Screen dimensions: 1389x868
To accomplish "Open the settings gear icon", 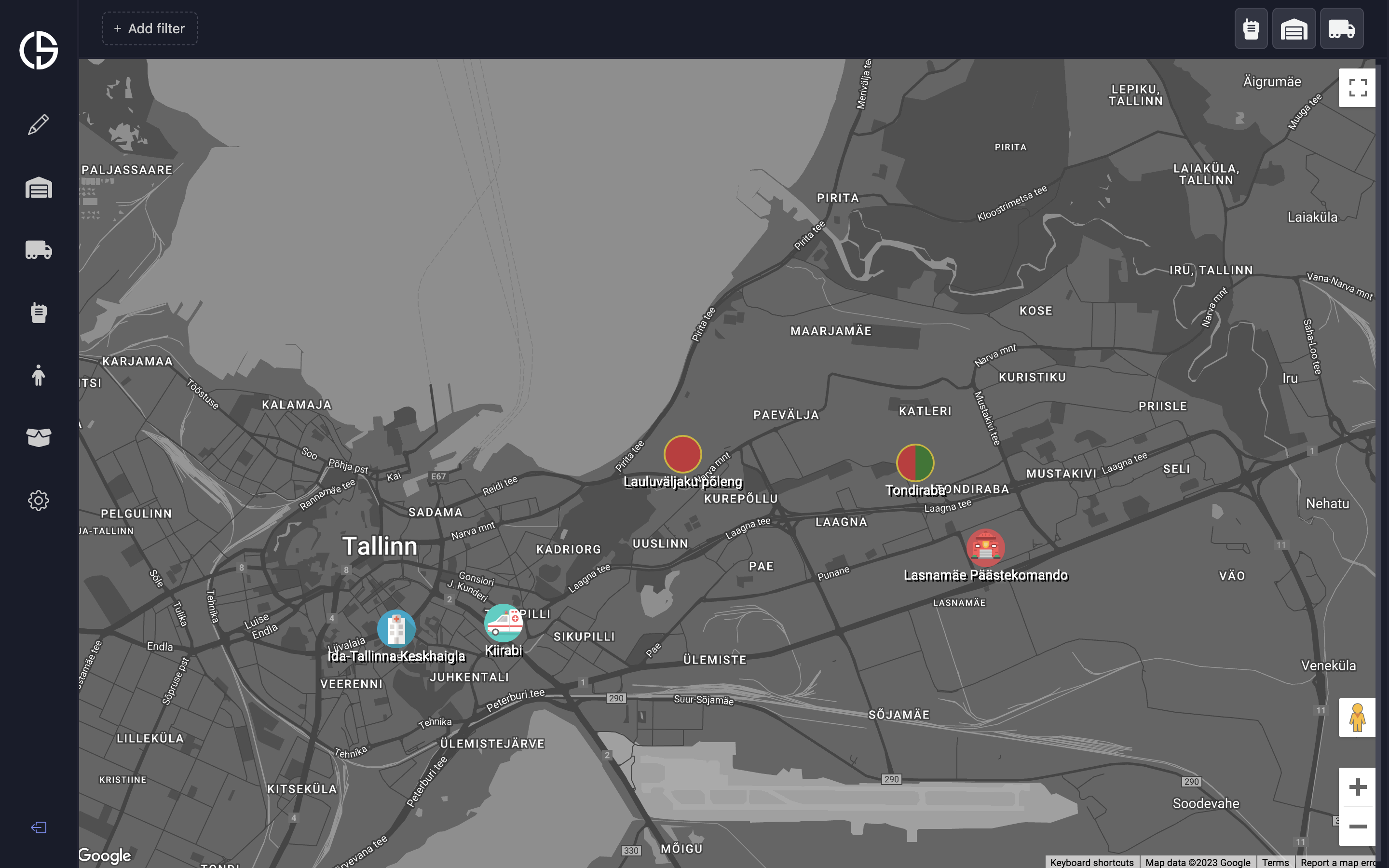I will pos(39,501).
